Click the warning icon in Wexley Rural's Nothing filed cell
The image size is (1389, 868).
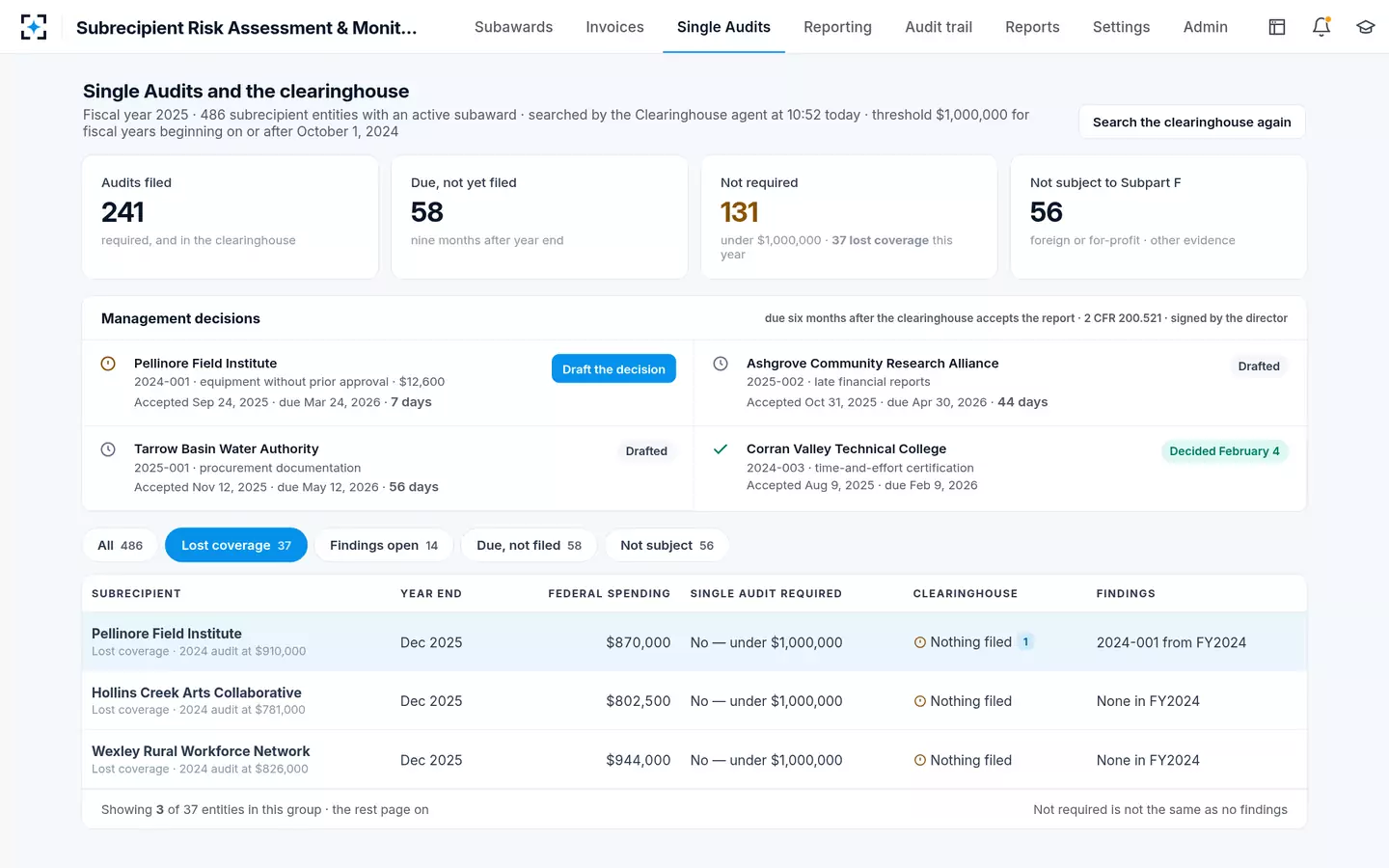[x=920, y=760]
